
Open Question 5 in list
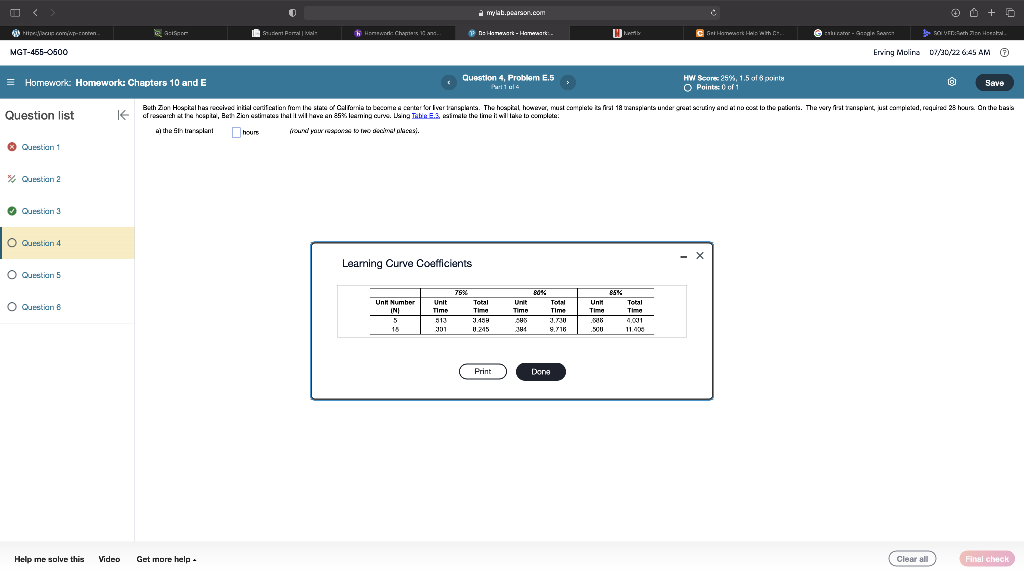pos(41,275)
